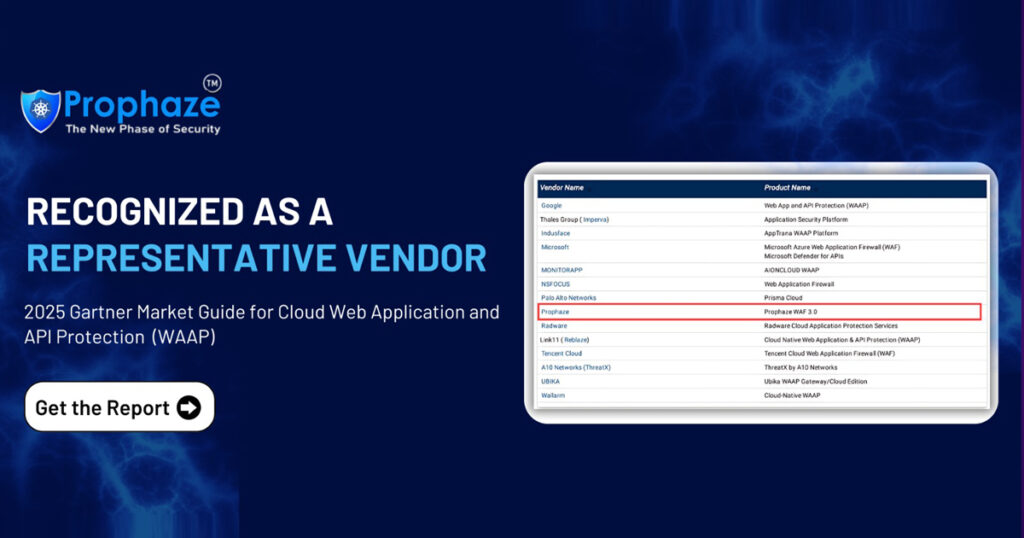1024x538 pixels.
Task: Click 'Cloud-Native WAAP' cell
Action: tap(792, 396)
